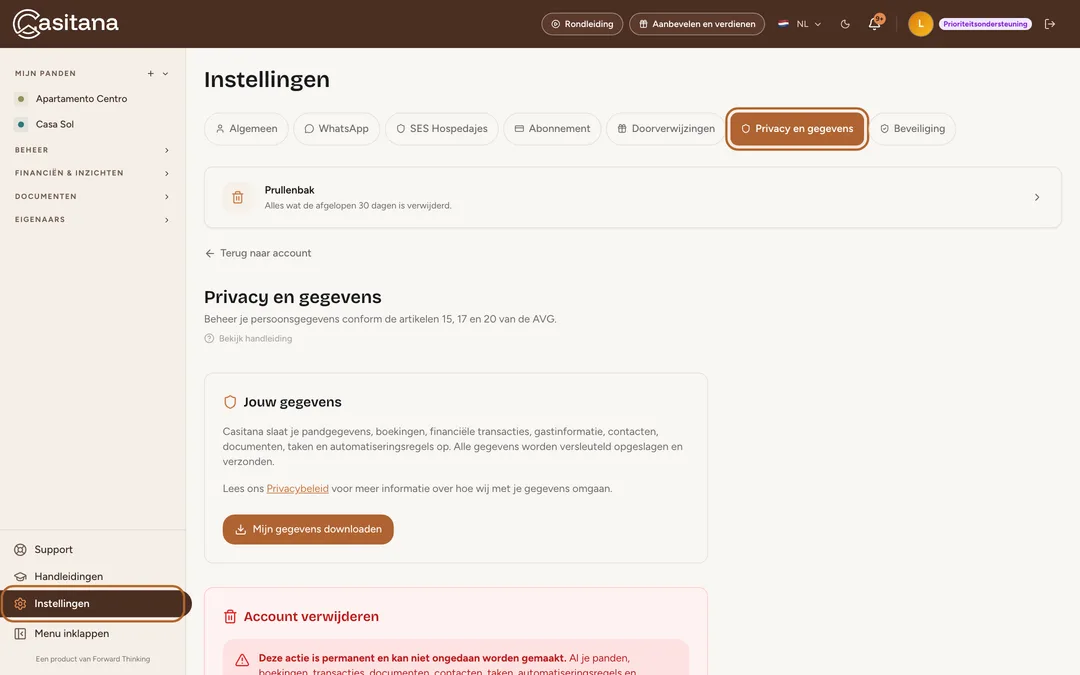Open notifications bell icon
The width and height of the screenshot is (1080, 675).
(875, 23)
